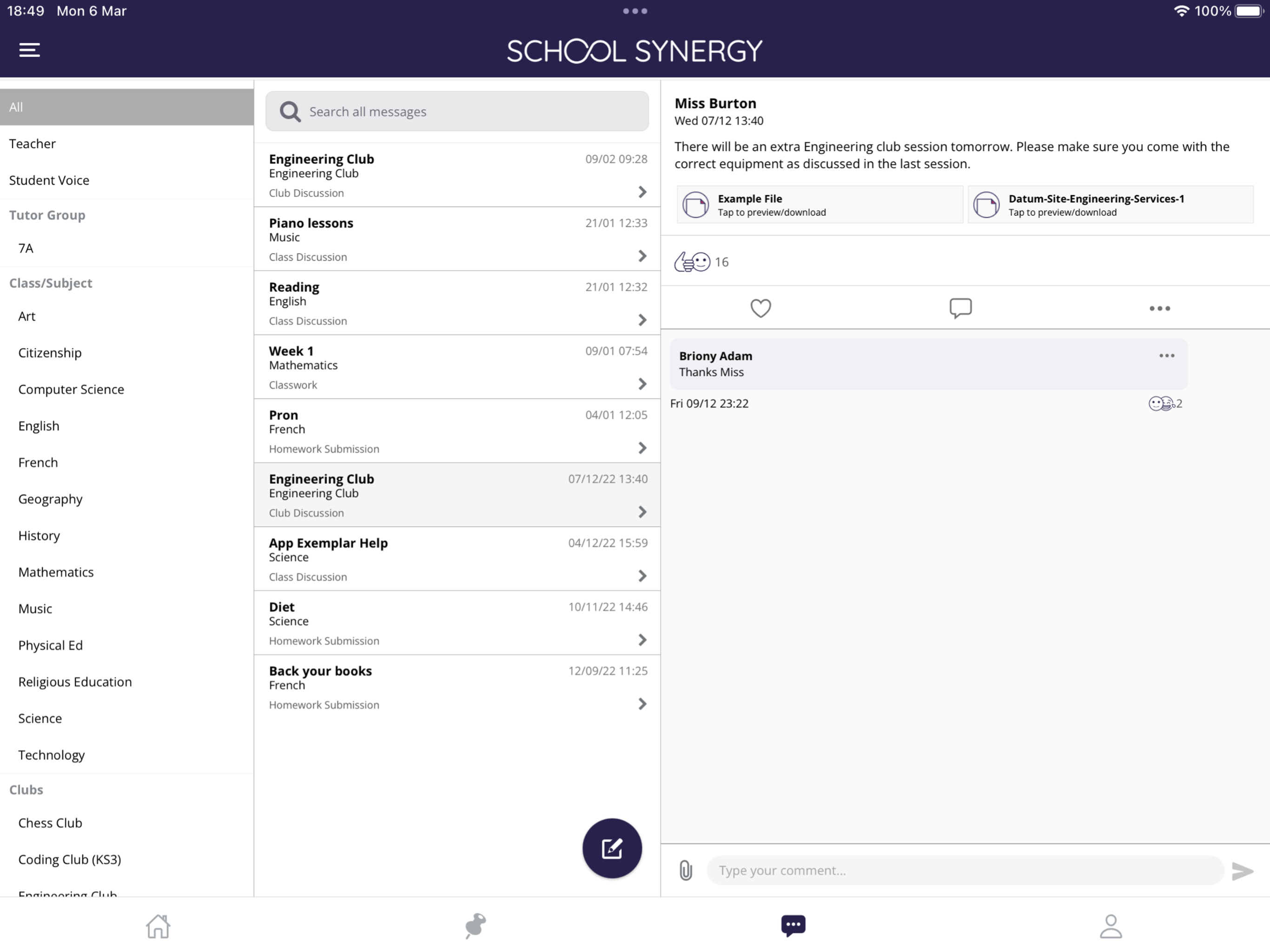The width and height of the screenshot is (1270, 952).
Task: View the post's 16 emoji reactions
Action: 701,262
